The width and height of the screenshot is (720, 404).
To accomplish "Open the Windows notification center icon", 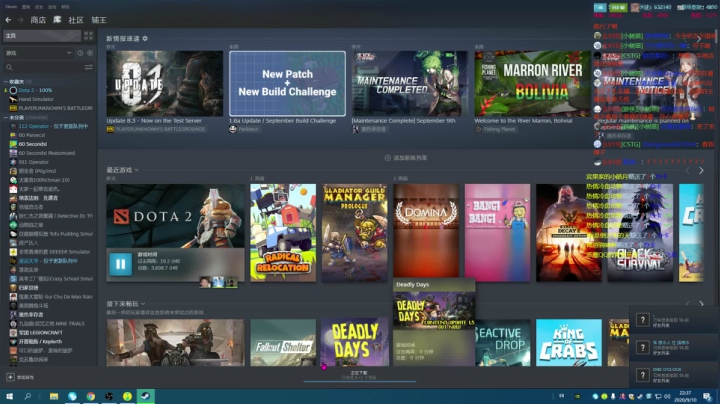I will click(x=708, y=396).
